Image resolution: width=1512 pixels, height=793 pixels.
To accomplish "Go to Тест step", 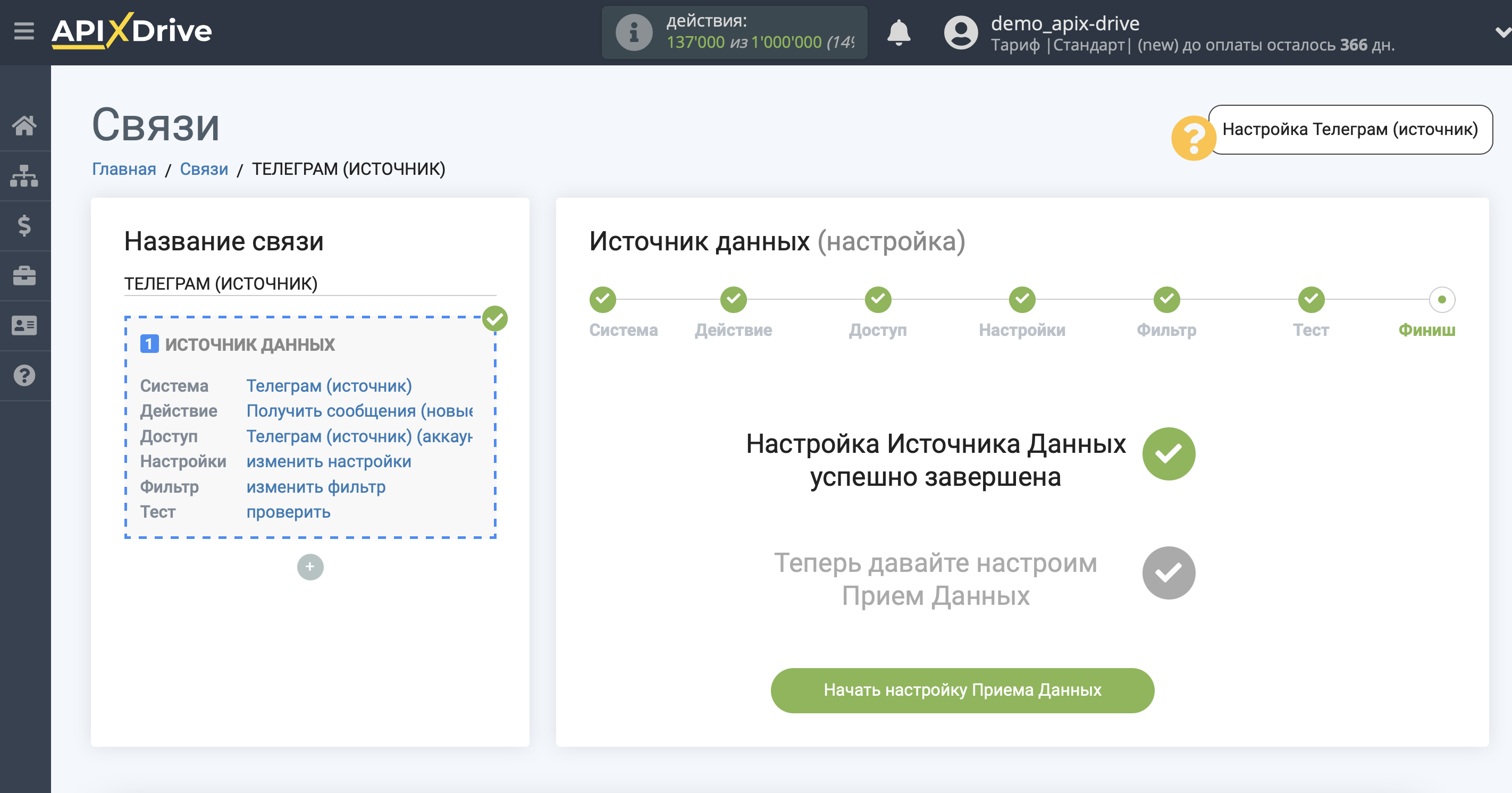I will tap(1311, 300).
